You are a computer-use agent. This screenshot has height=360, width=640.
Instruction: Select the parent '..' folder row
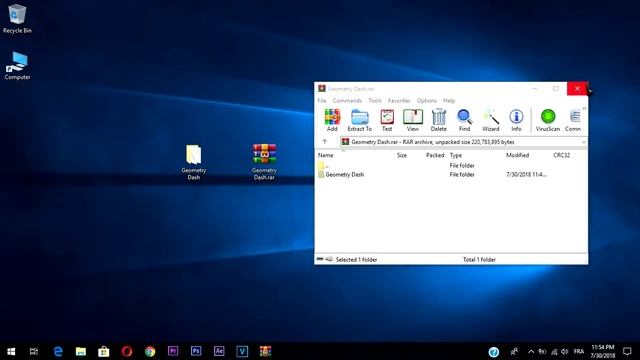point(451,166)
